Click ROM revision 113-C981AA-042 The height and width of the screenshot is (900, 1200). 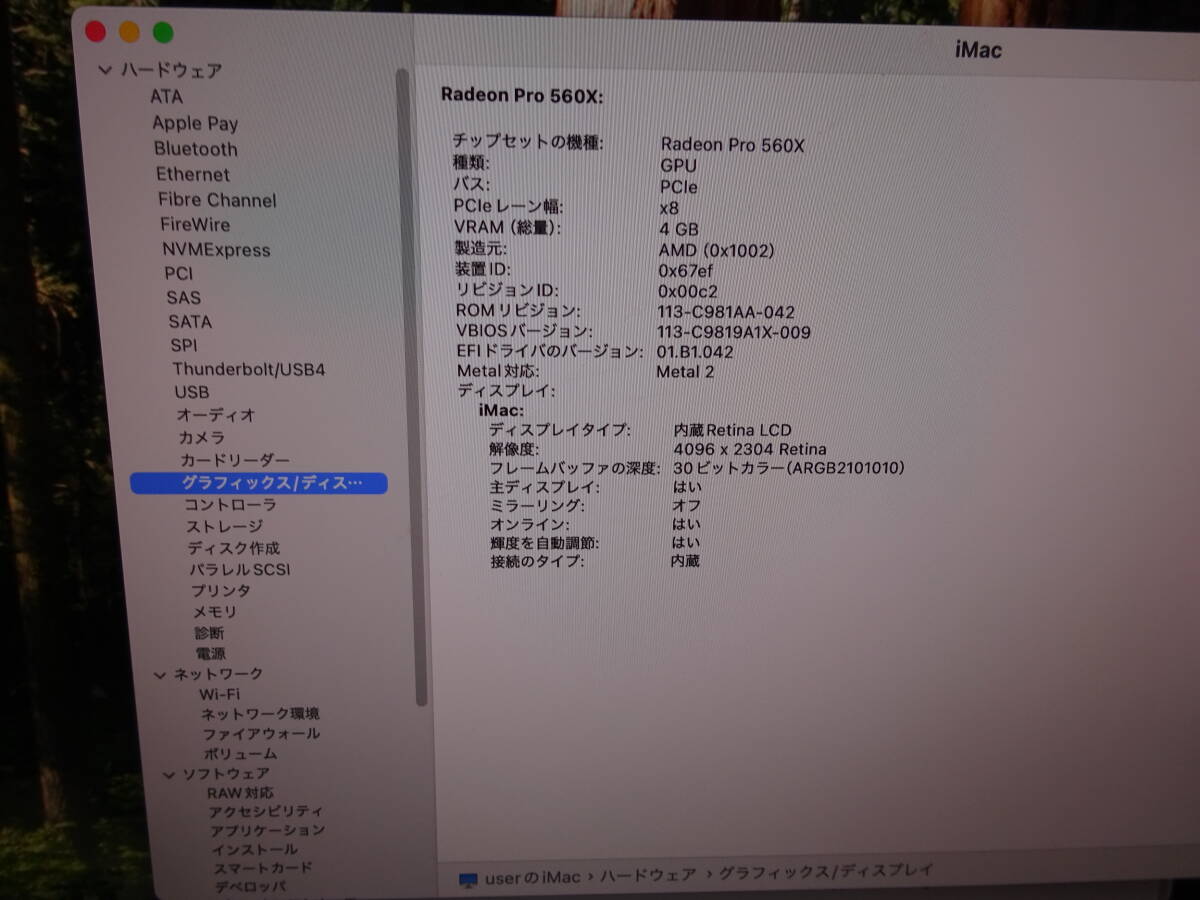pyautogui.click(x=726, y=312)
